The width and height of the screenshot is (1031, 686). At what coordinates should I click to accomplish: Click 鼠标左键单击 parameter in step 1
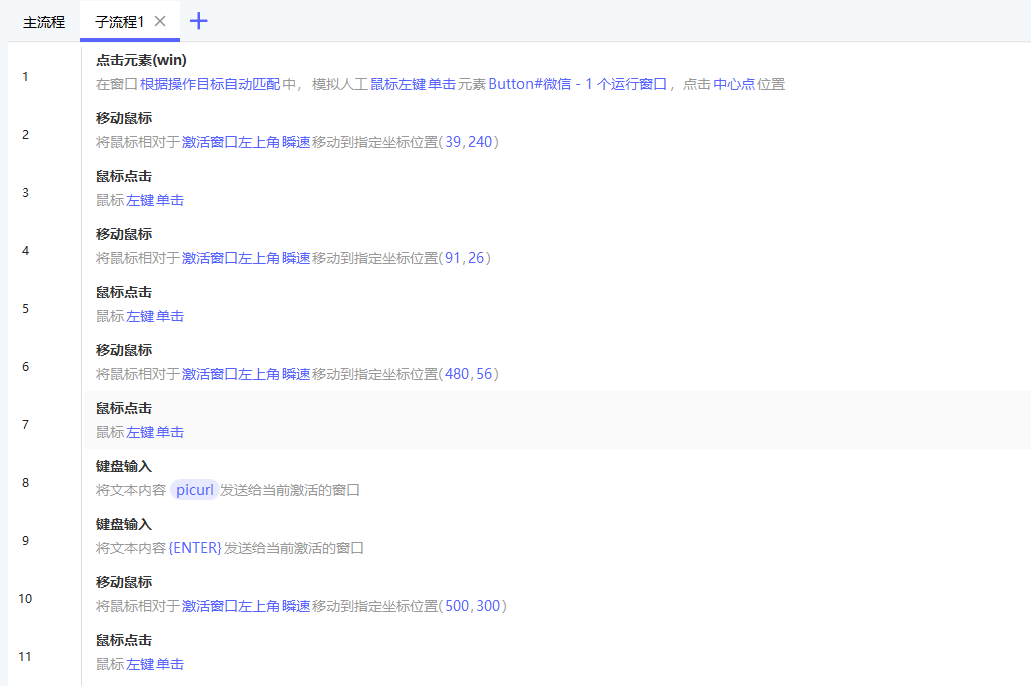tap(413, 84)
